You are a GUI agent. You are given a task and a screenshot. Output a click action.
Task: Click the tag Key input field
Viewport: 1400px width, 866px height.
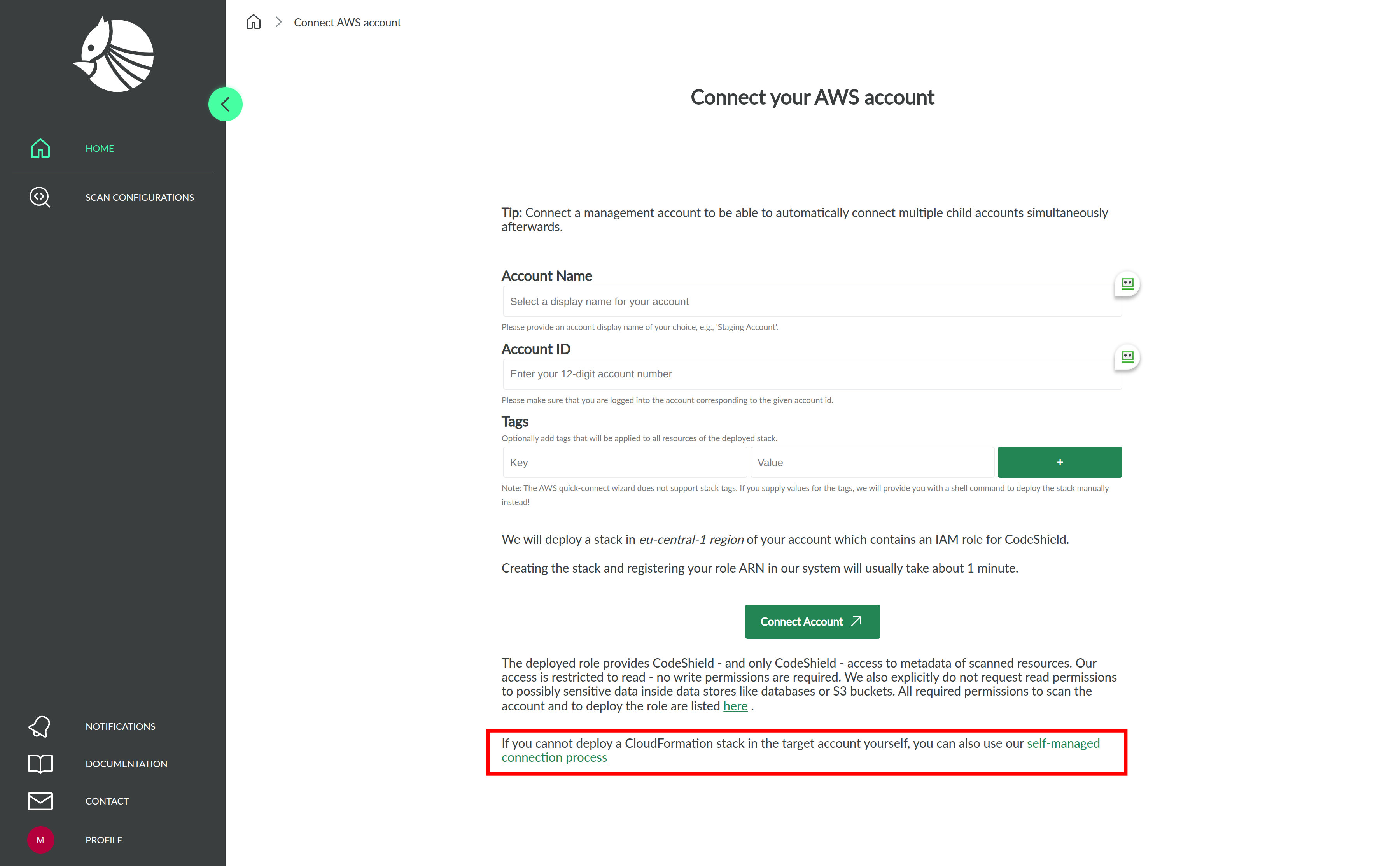(x=625, y=462)
